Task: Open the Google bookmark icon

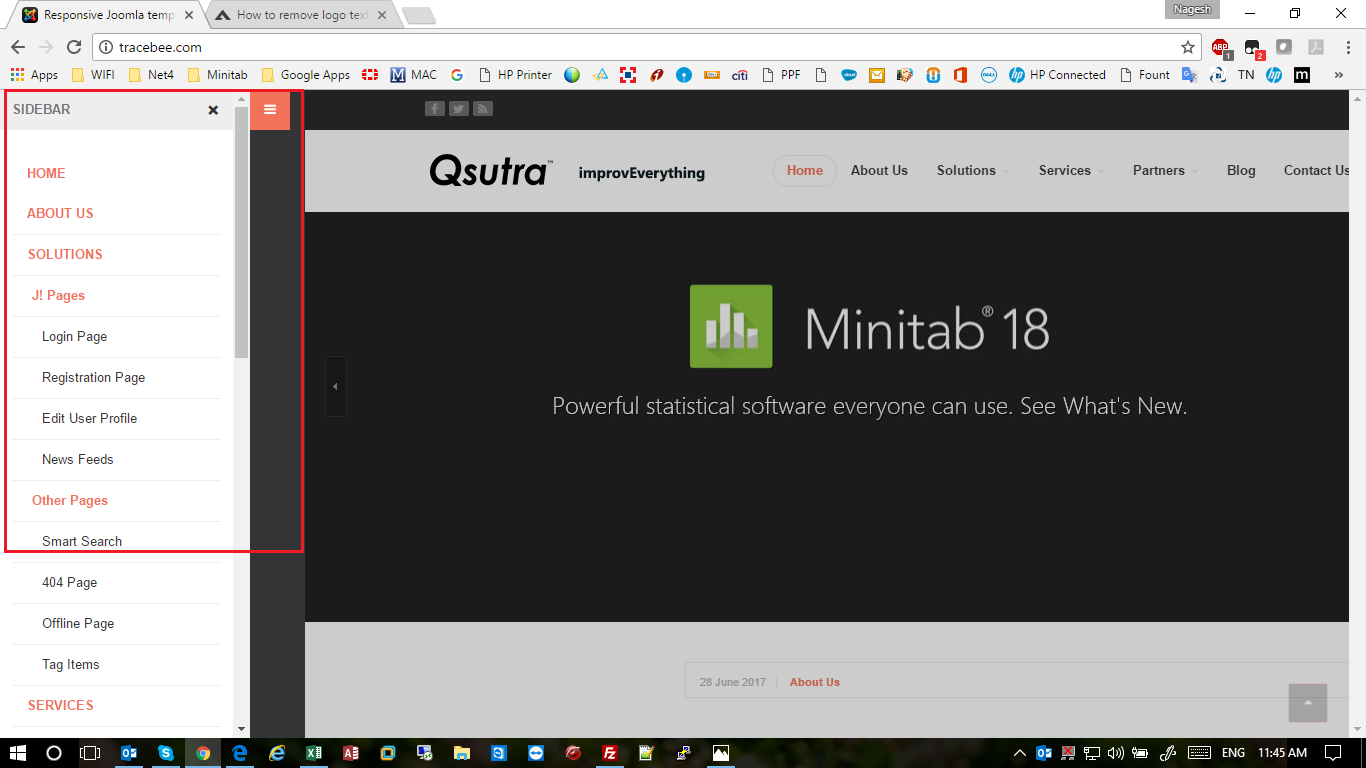Action: (x=457, y=75)
